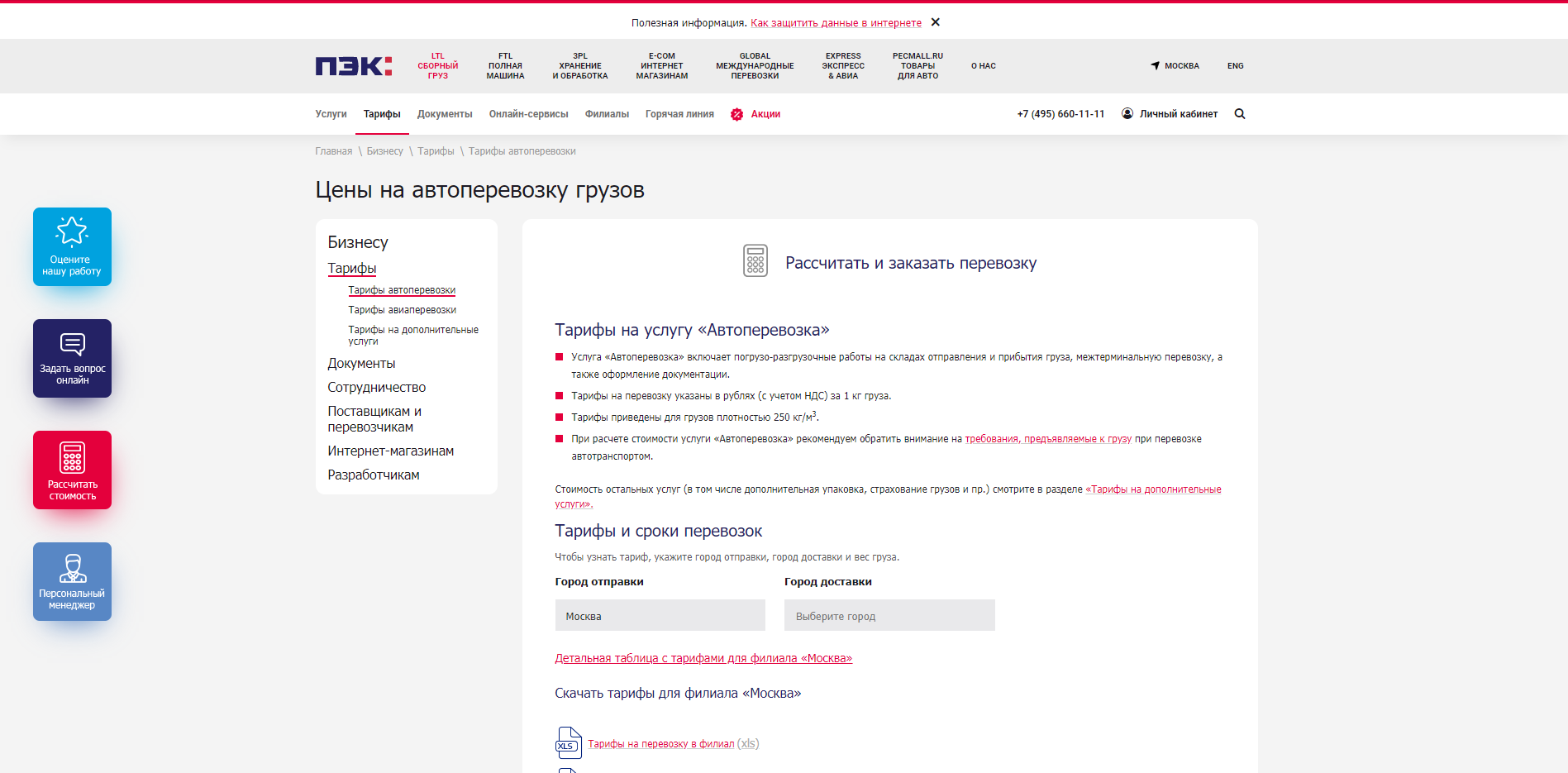Screen dimensions: 1568x773
Task: Open FTL Полная машина section
Action: pos(505,66)
